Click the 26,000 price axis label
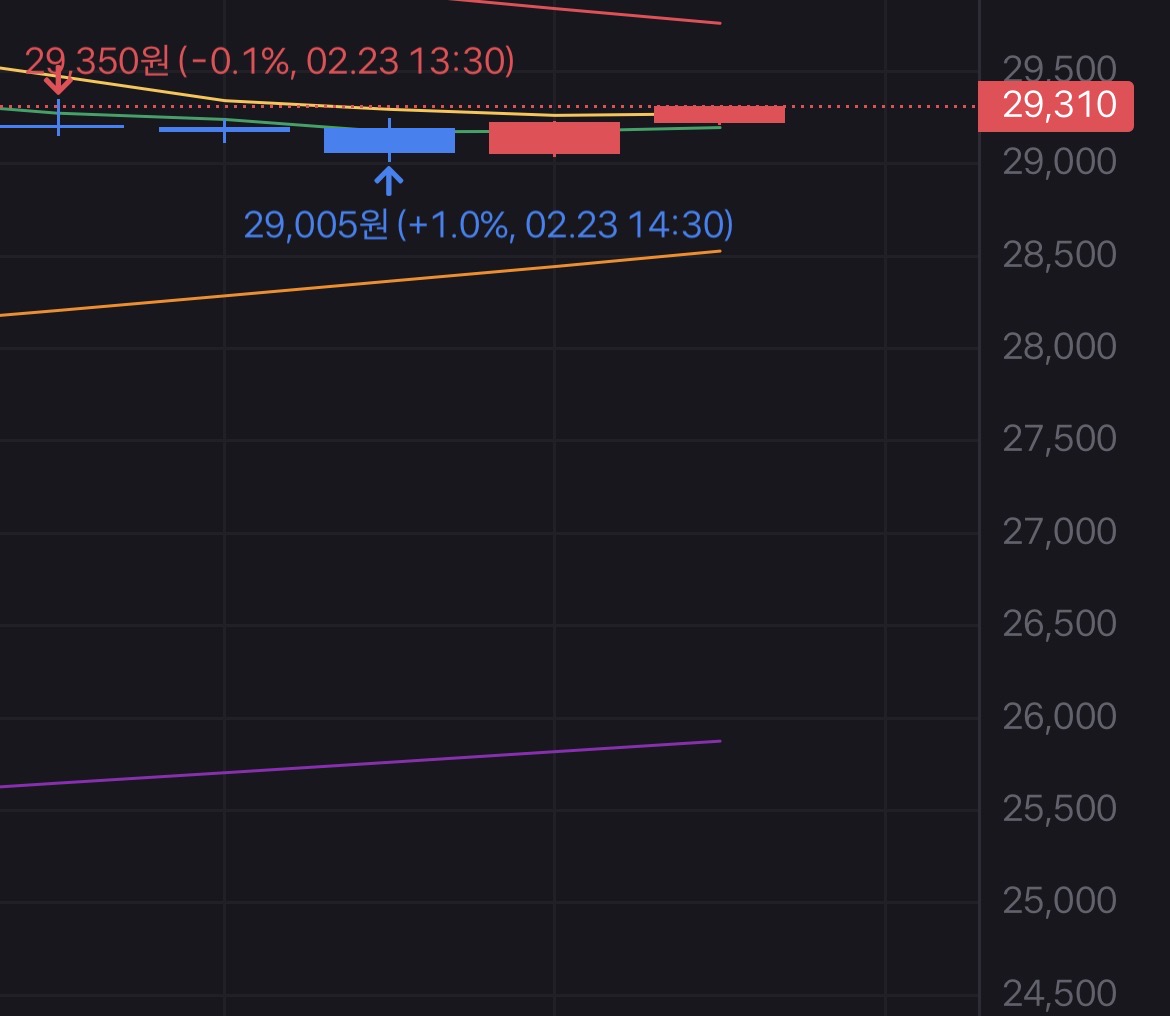Viewport: 1170px width, 1016px height. click(1059, 716)
